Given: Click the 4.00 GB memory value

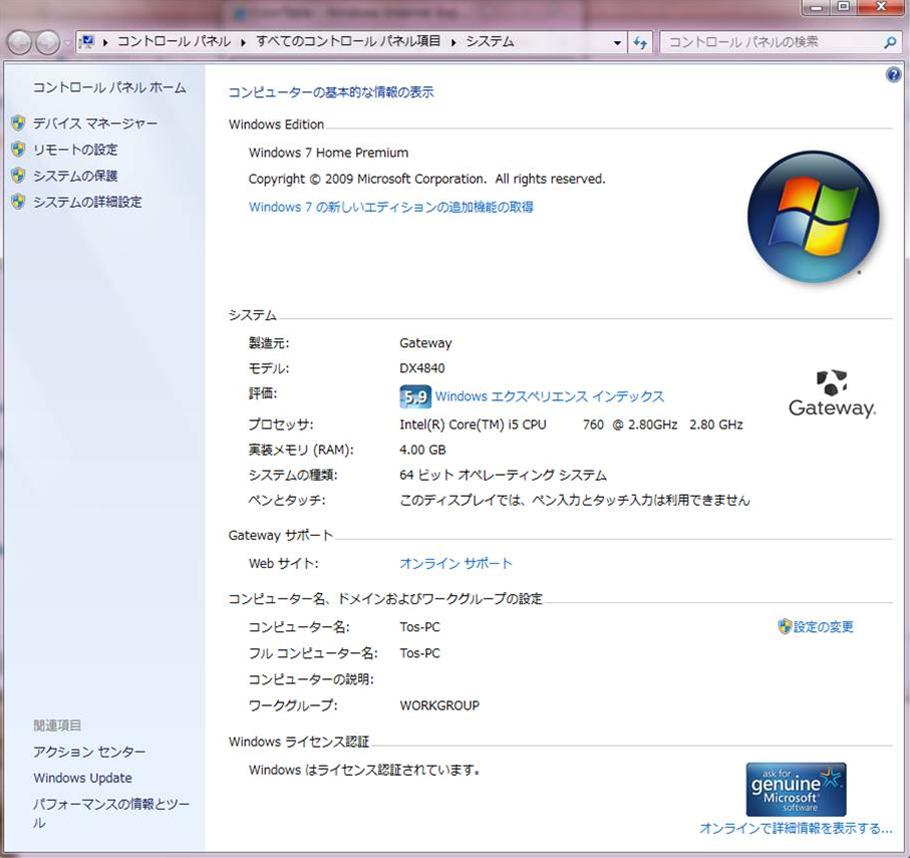Looking at the screenshot, I should pyautogui.click(x=422, y=450).
